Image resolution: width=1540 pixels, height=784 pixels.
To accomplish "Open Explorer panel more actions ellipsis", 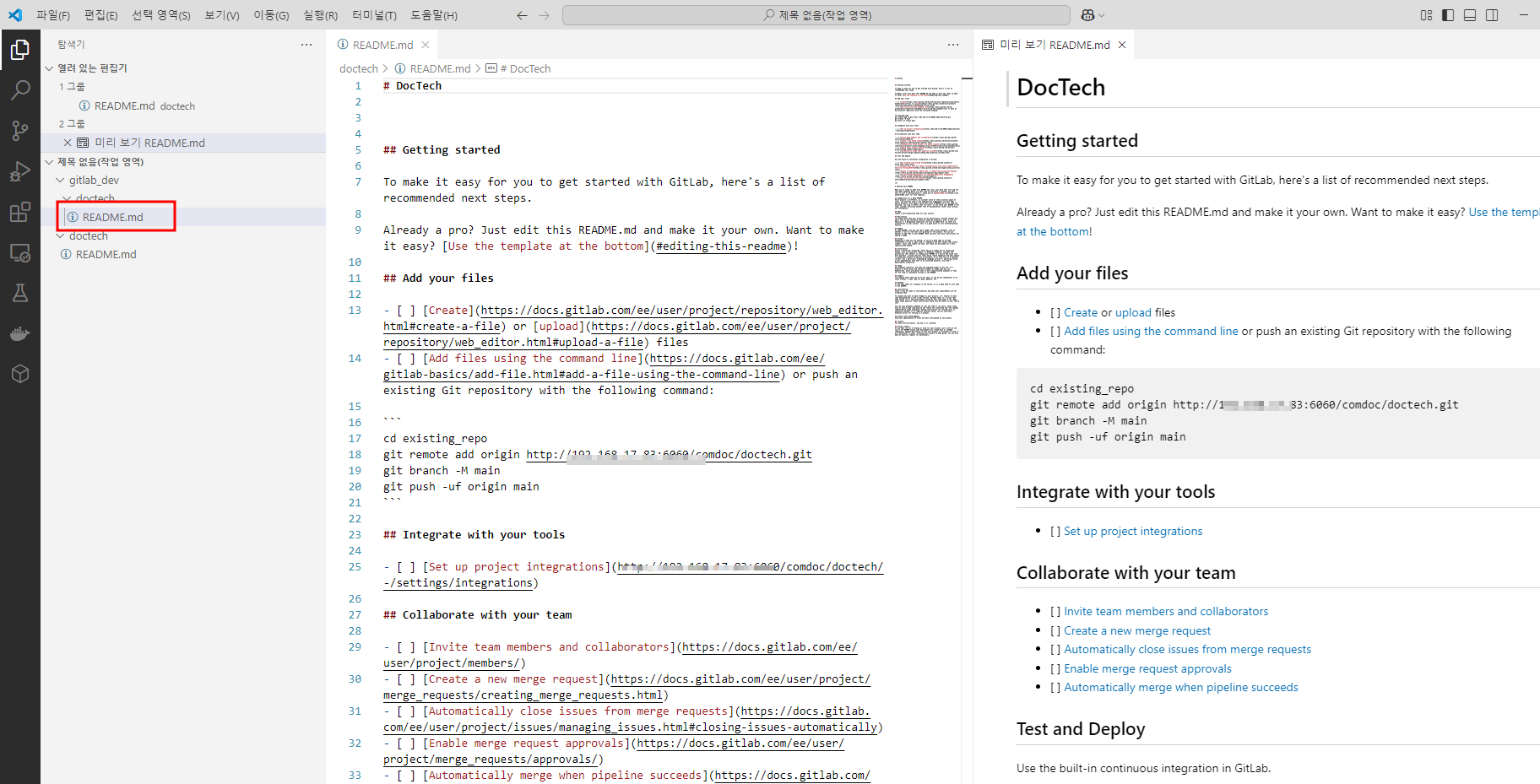I will 306,45.
